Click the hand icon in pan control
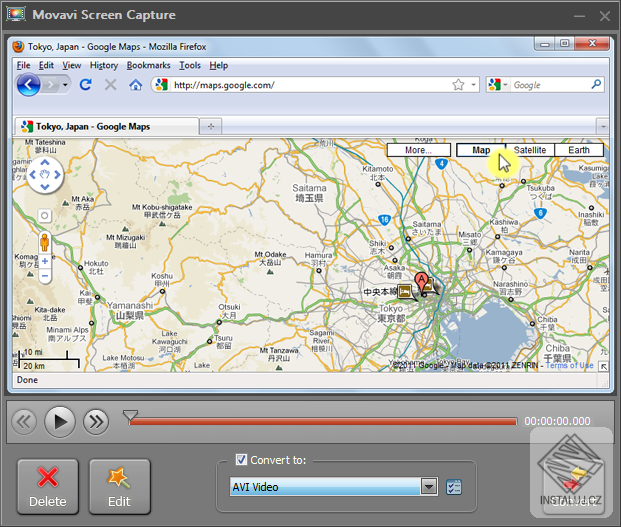Image resolution: width=621 pixels, height=527 pixels. point(45,175)
